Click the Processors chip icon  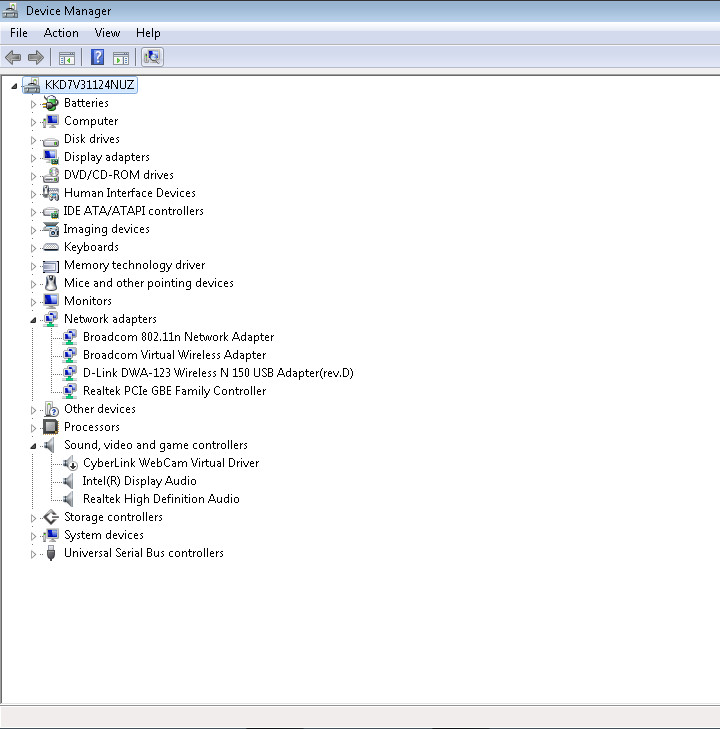point(51,427)
